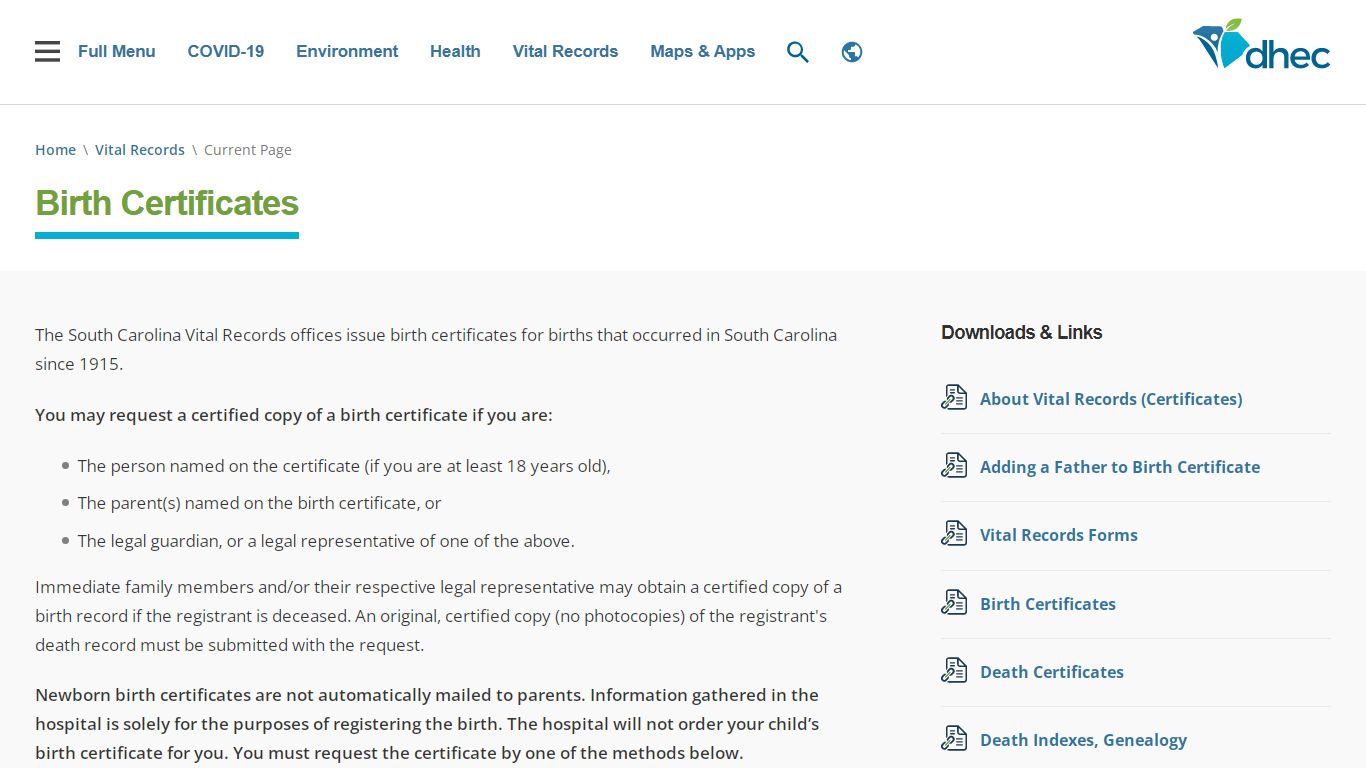
Task: Click paragraph starting 'Newborn birth certificates'
Action: point(427,724)
